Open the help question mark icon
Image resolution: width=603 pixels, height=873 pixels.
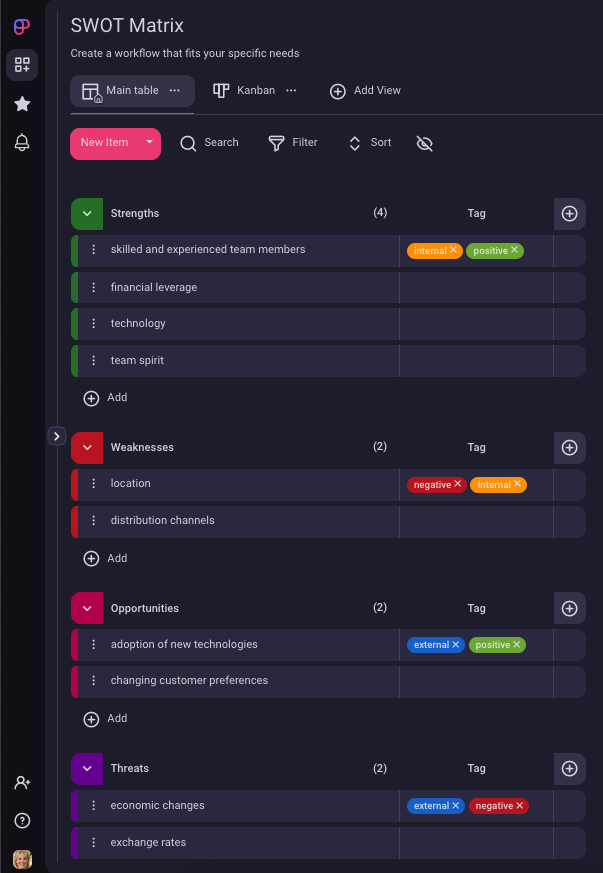tap(22, 821)
